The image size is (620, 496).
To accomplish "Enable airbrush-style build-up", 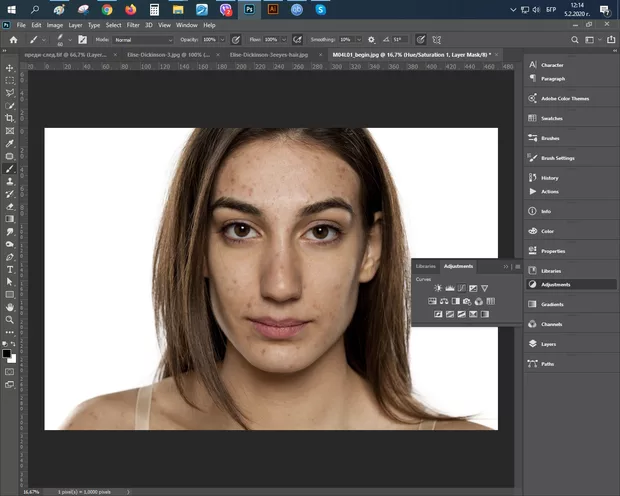I will [297, 39].
